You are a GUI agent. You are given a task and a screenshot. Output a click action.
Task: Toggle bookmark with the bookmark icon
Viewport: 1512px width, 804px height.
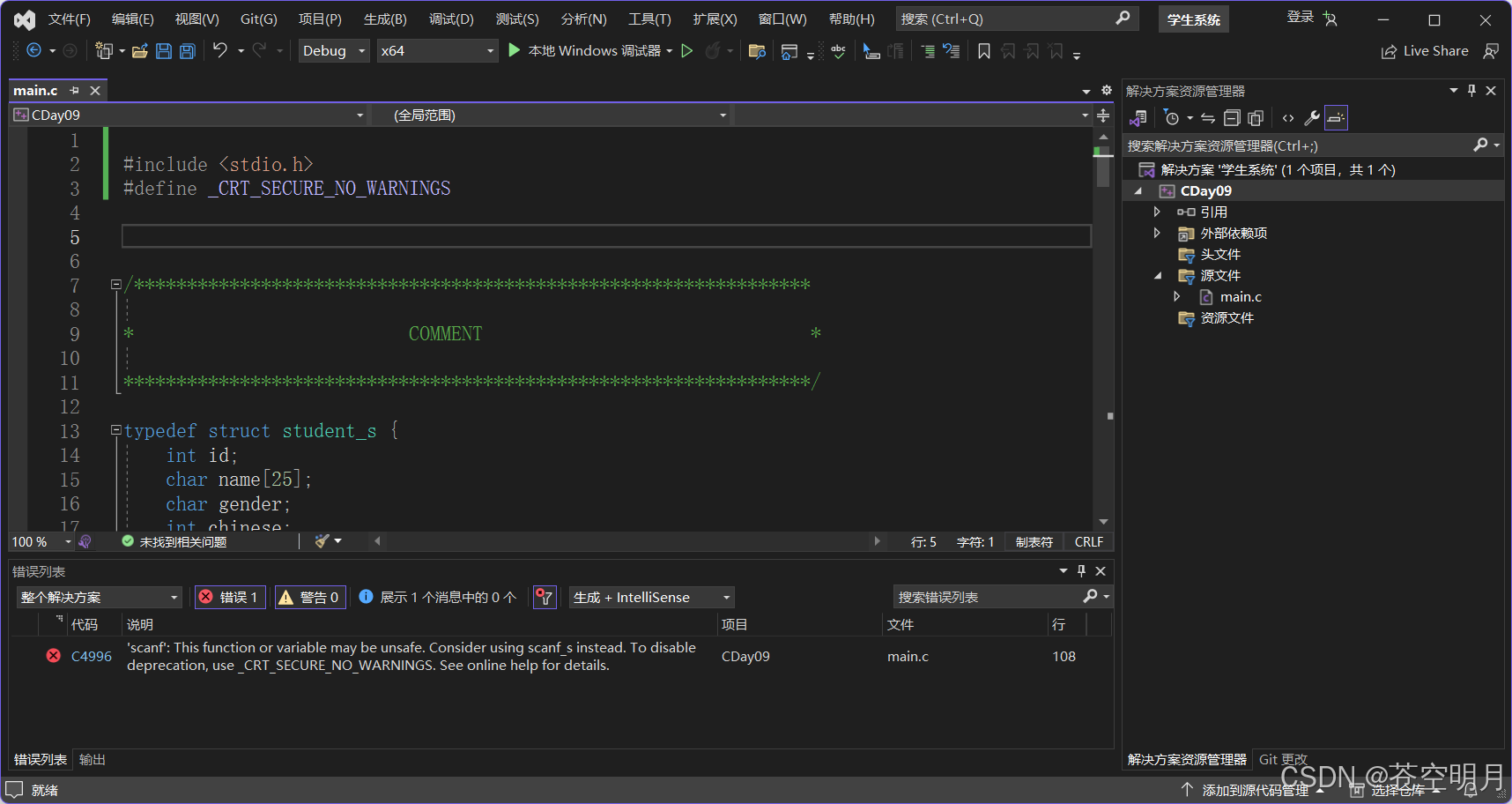[x=984, y=51]
